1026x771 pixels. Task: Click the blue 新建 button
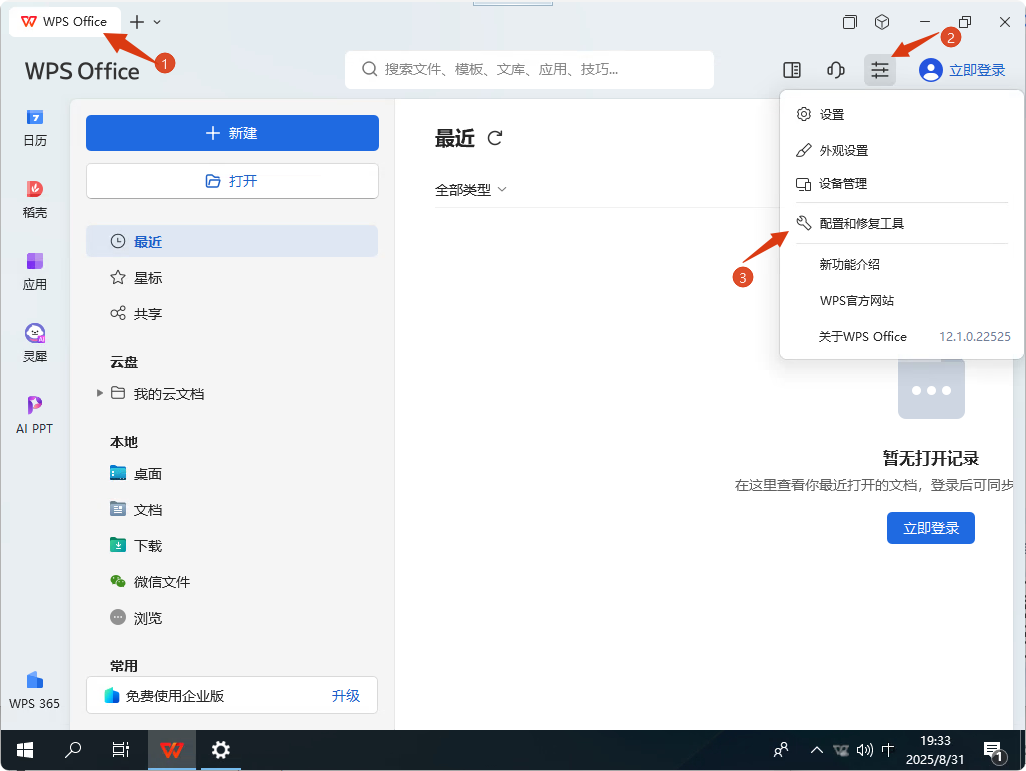coord(232,133)
